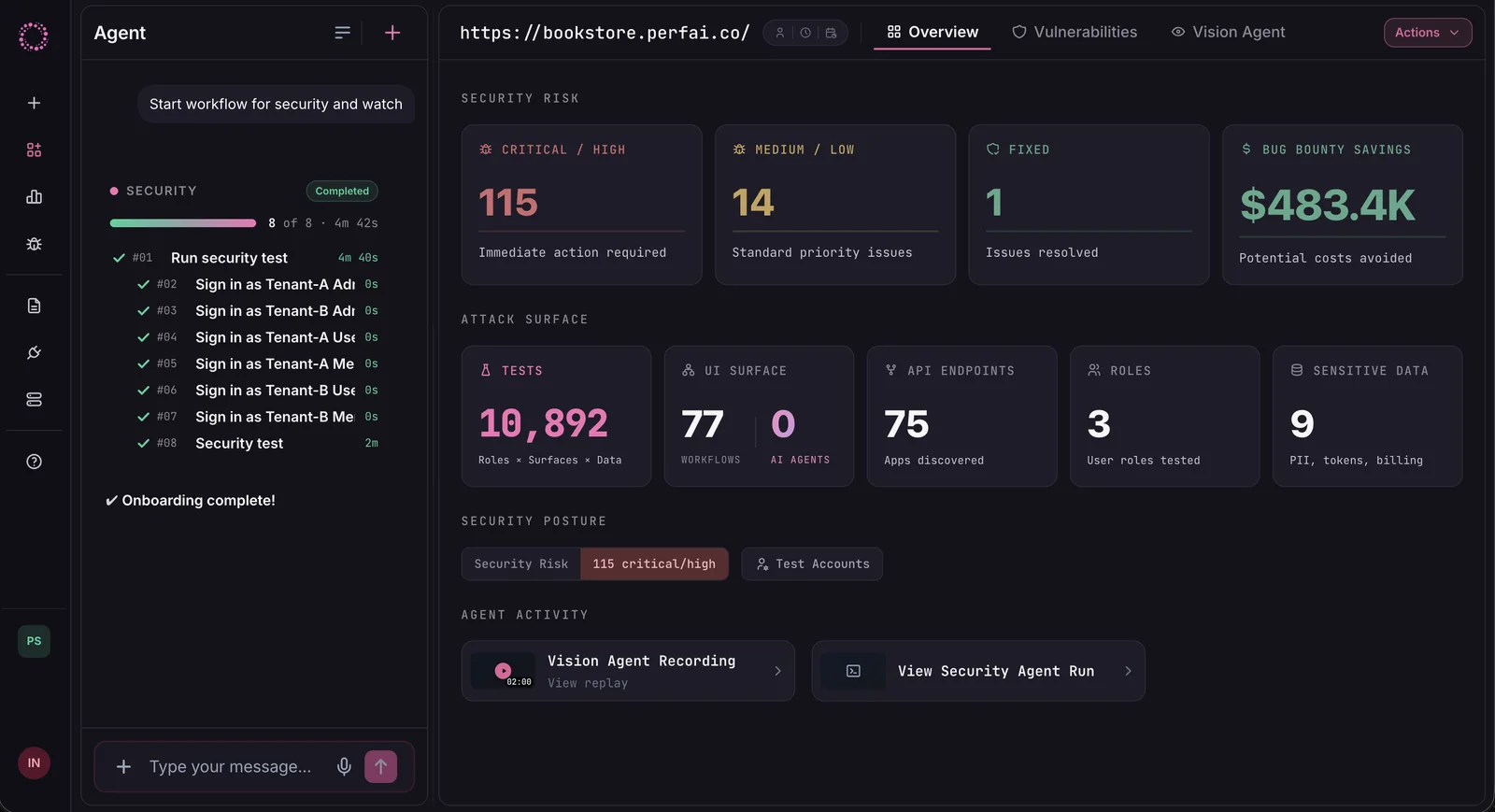Open the Actions dropdown
1495x812 pixels.
pyautogui.click(x=1427, y=33)
